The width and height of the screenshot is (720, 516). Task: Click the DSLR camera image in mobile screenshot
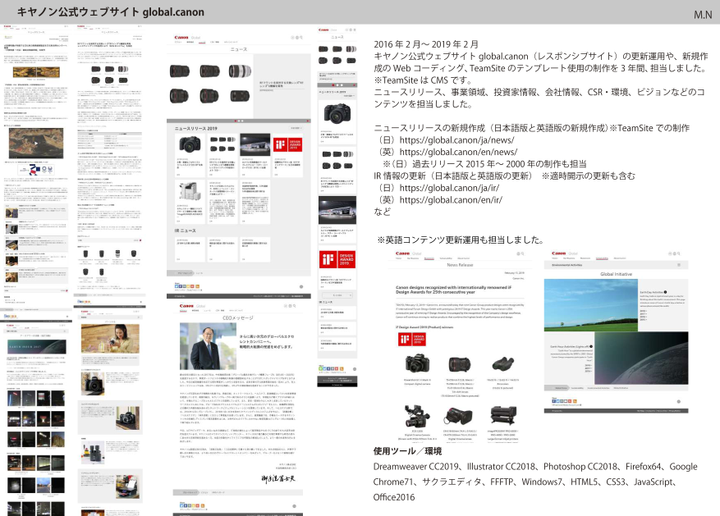(x=337, y=114)
